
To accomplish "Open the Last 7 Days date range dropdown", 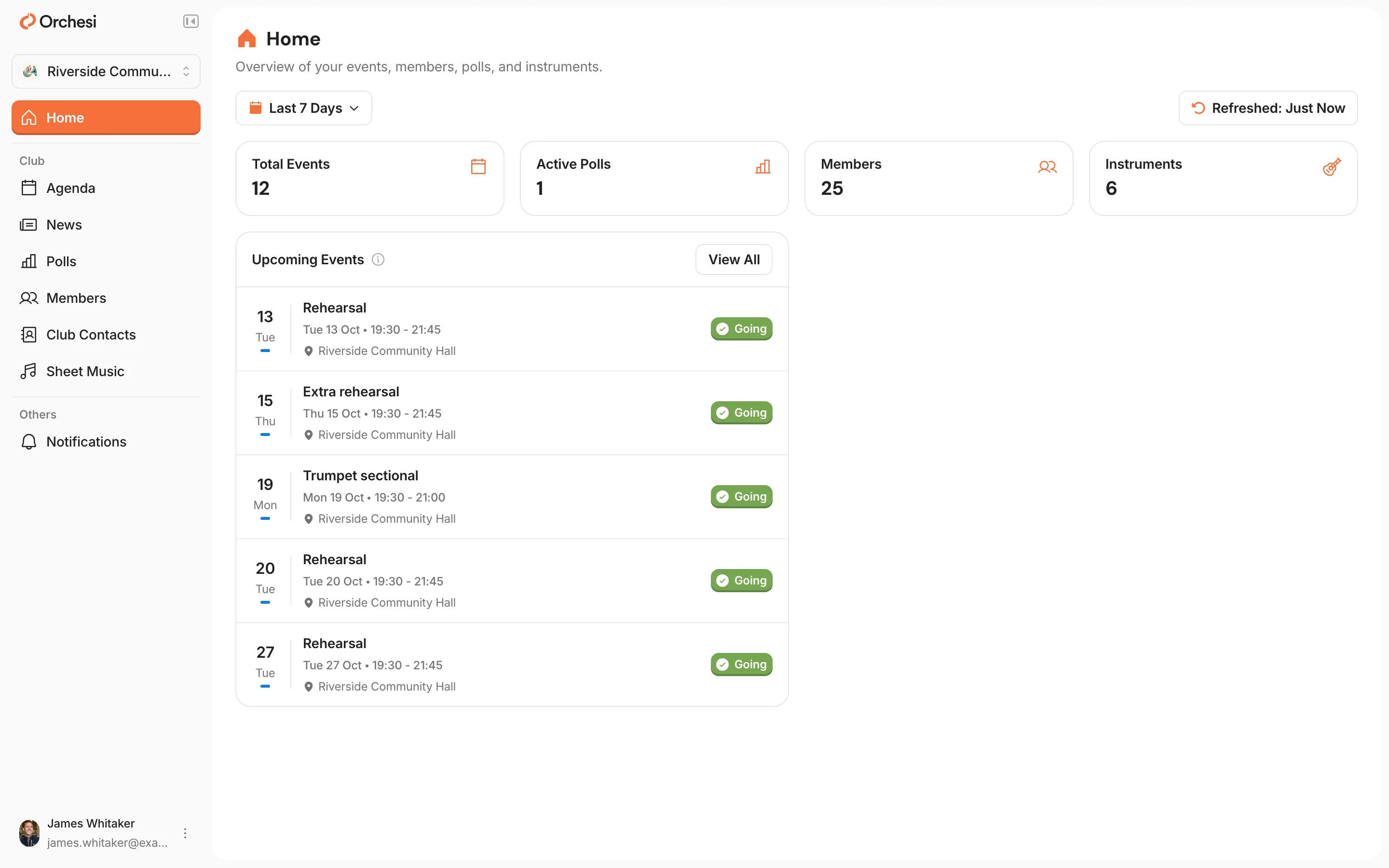I will (x=304, y=108).
